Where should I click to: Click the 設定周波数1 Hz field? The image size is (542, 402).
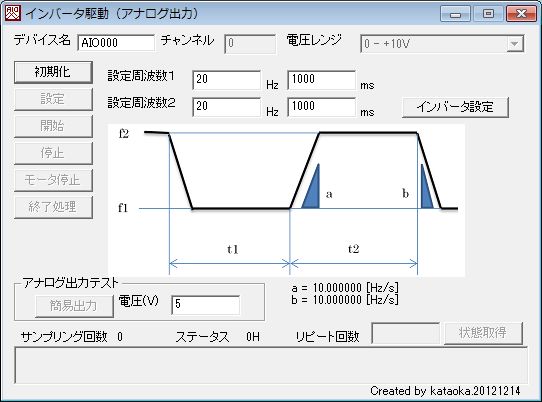pyautogui.click(x=226, y=80)
